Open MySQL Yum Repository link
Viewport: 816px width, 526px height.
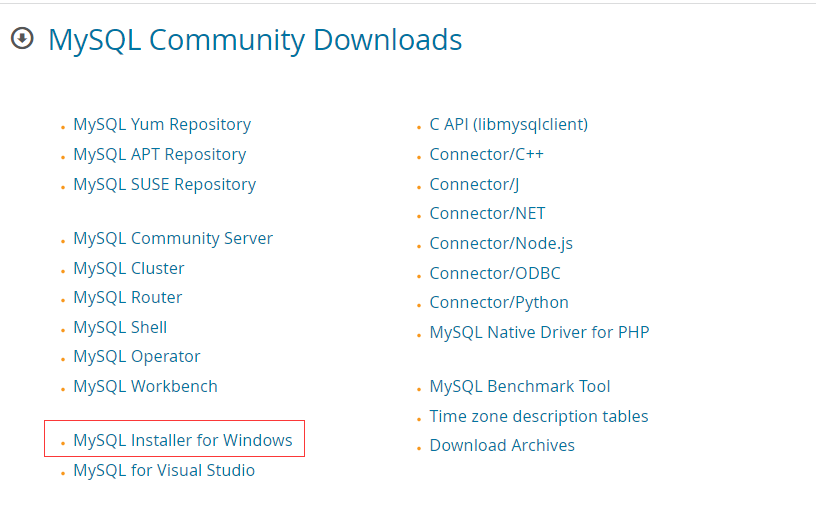(x=162, y=125)
